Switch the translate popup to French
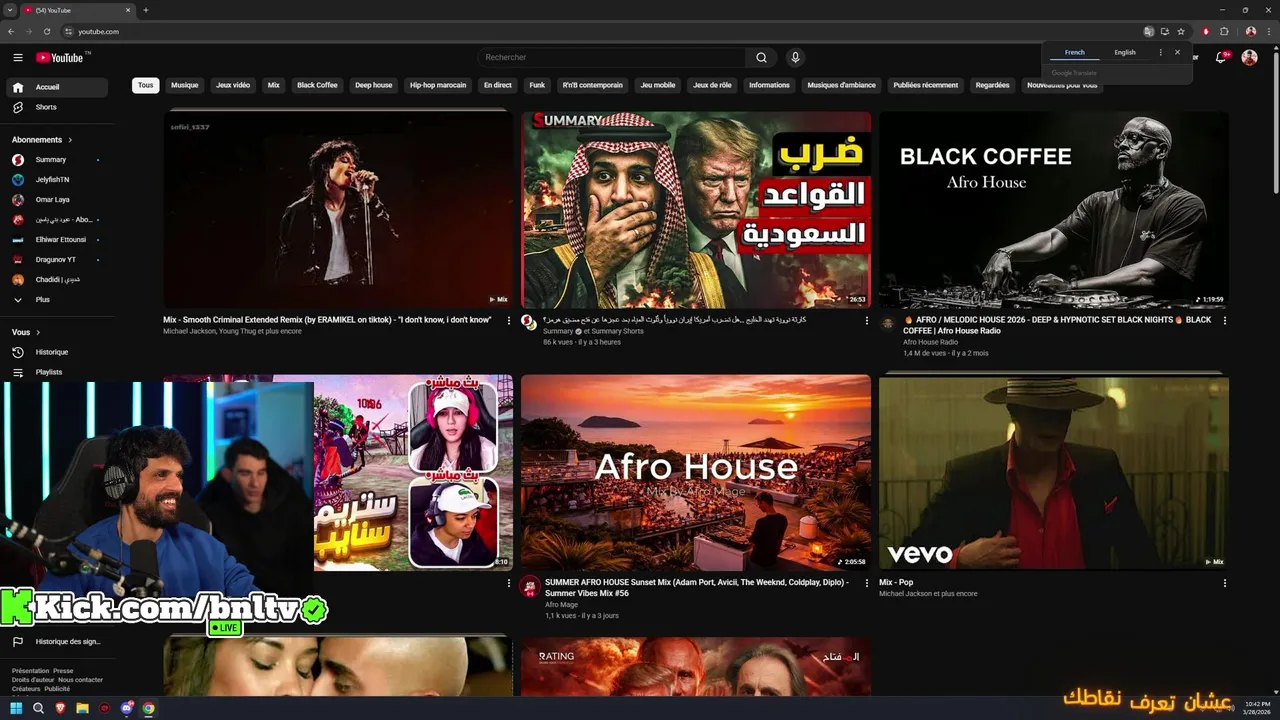The width and height of the screenshot is (1280, 720). pyautogui.click(x=1074, y=52)
